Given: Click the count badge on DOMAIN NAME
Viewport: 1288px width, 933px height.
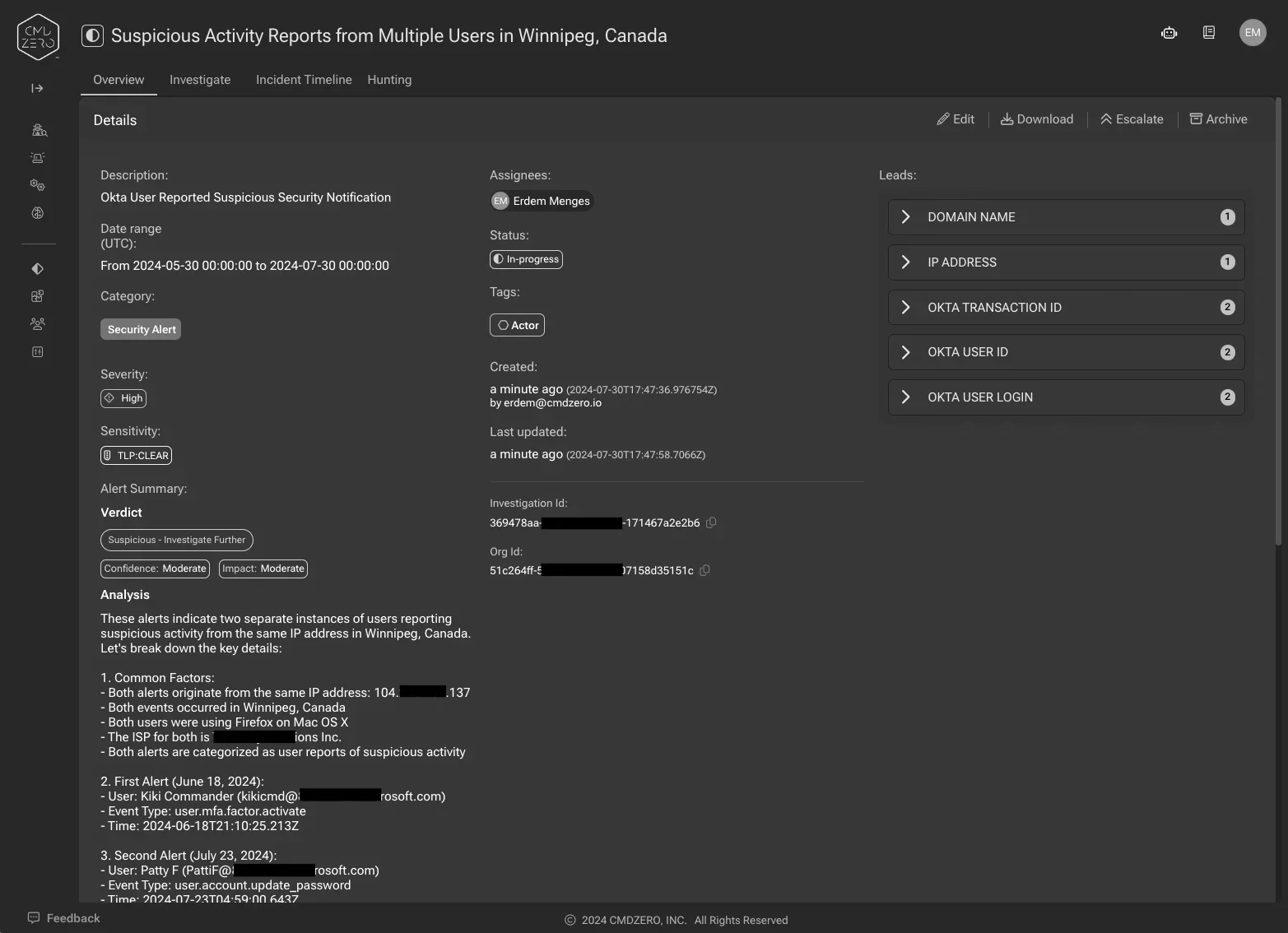Looking at the screenshot, I should [x=1227, y=217].
